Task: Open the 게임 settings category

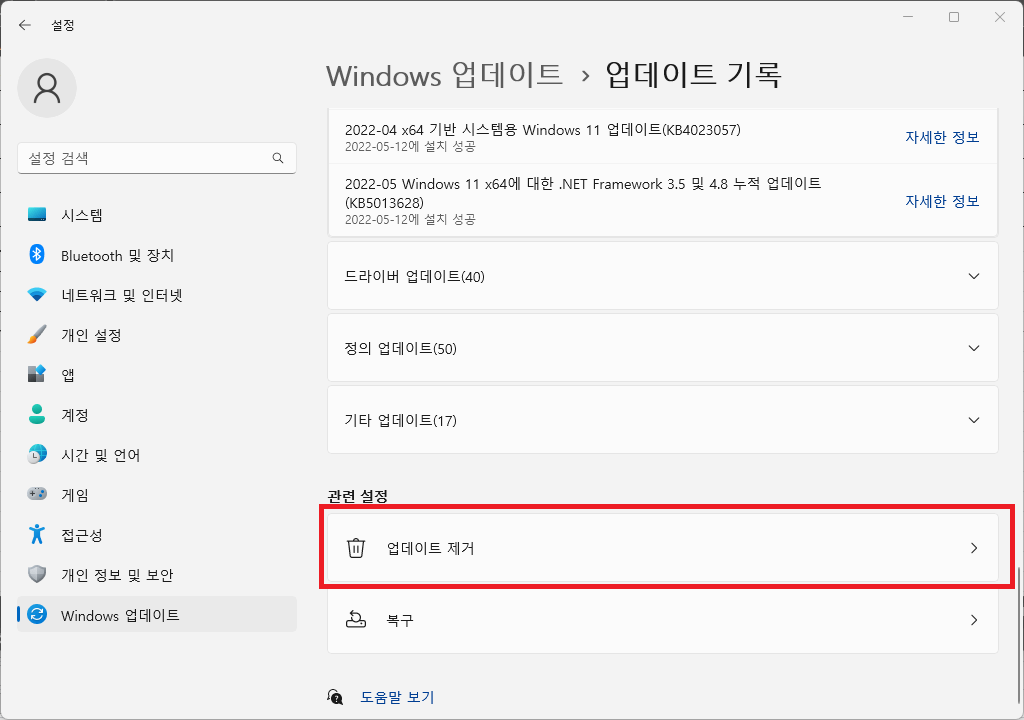Action: (x=75, y=495)
